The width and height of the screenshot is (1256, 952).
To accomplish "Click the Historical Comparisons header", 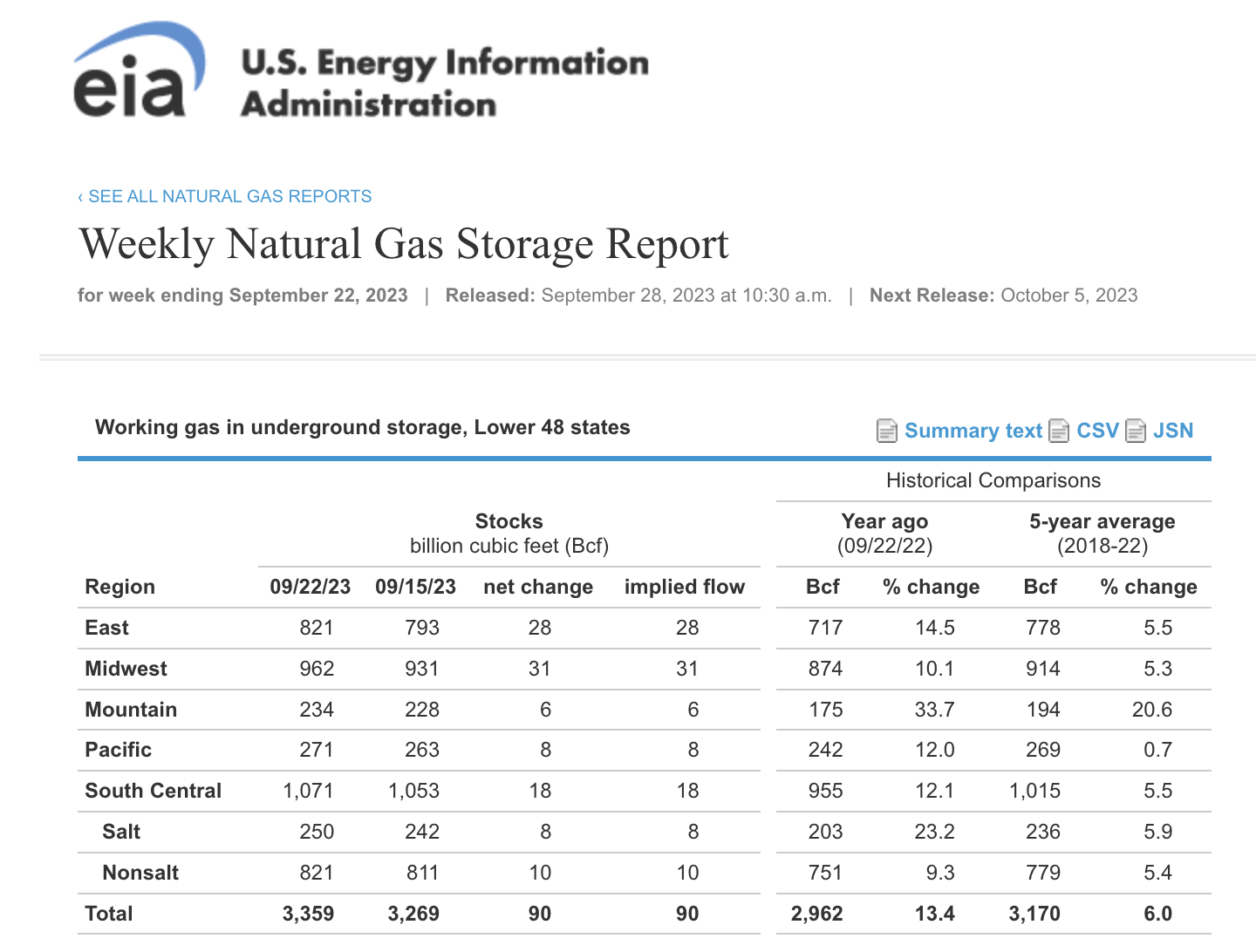I will pyautogui.click(x=993, y=480).
